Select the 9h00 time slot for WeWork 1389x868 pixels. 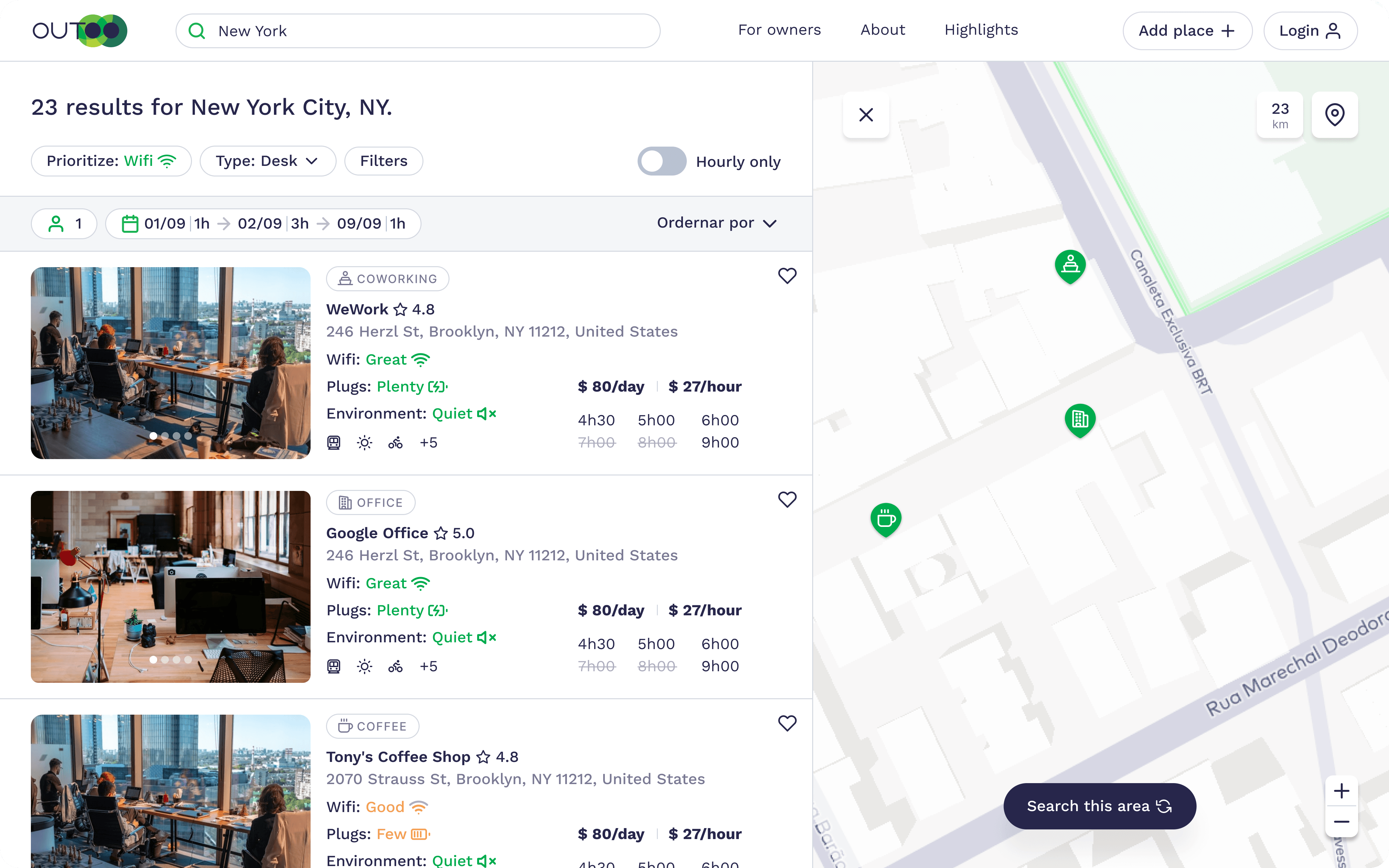click(x=720, y=443)
